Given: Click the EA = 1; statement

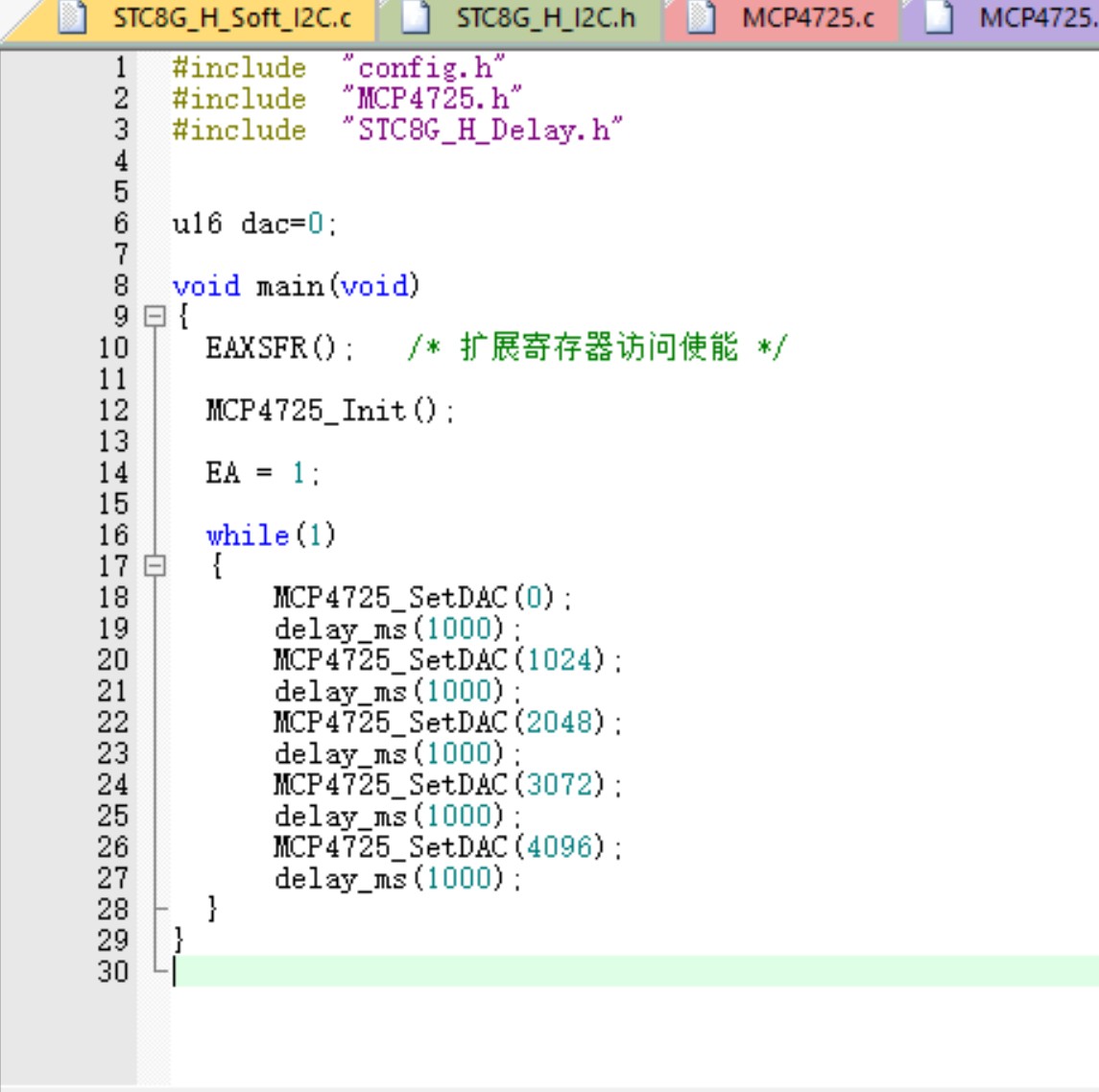Looking at the screenshot, I should [x=263, y=473].
